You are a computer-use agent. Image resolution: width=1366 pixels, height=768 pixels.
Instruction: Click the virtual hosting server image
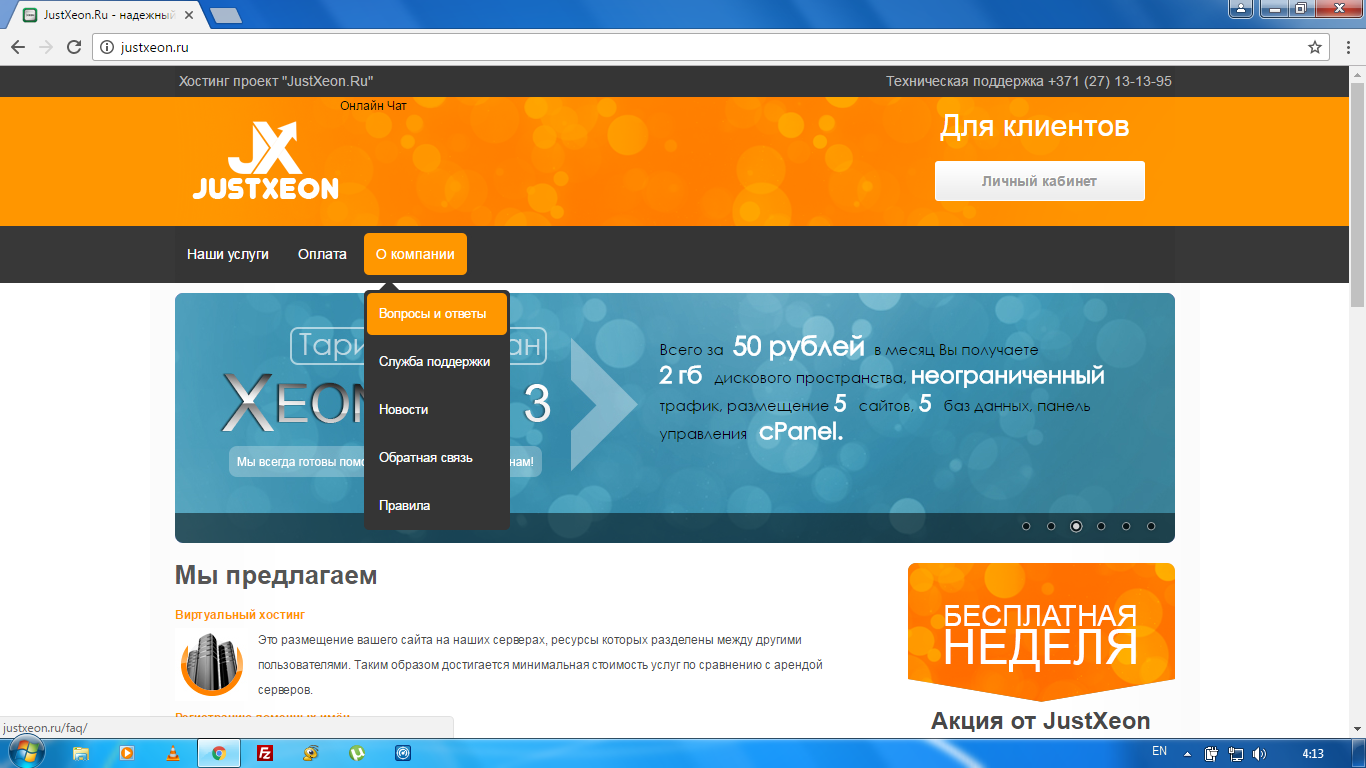[x=212, y=662]
